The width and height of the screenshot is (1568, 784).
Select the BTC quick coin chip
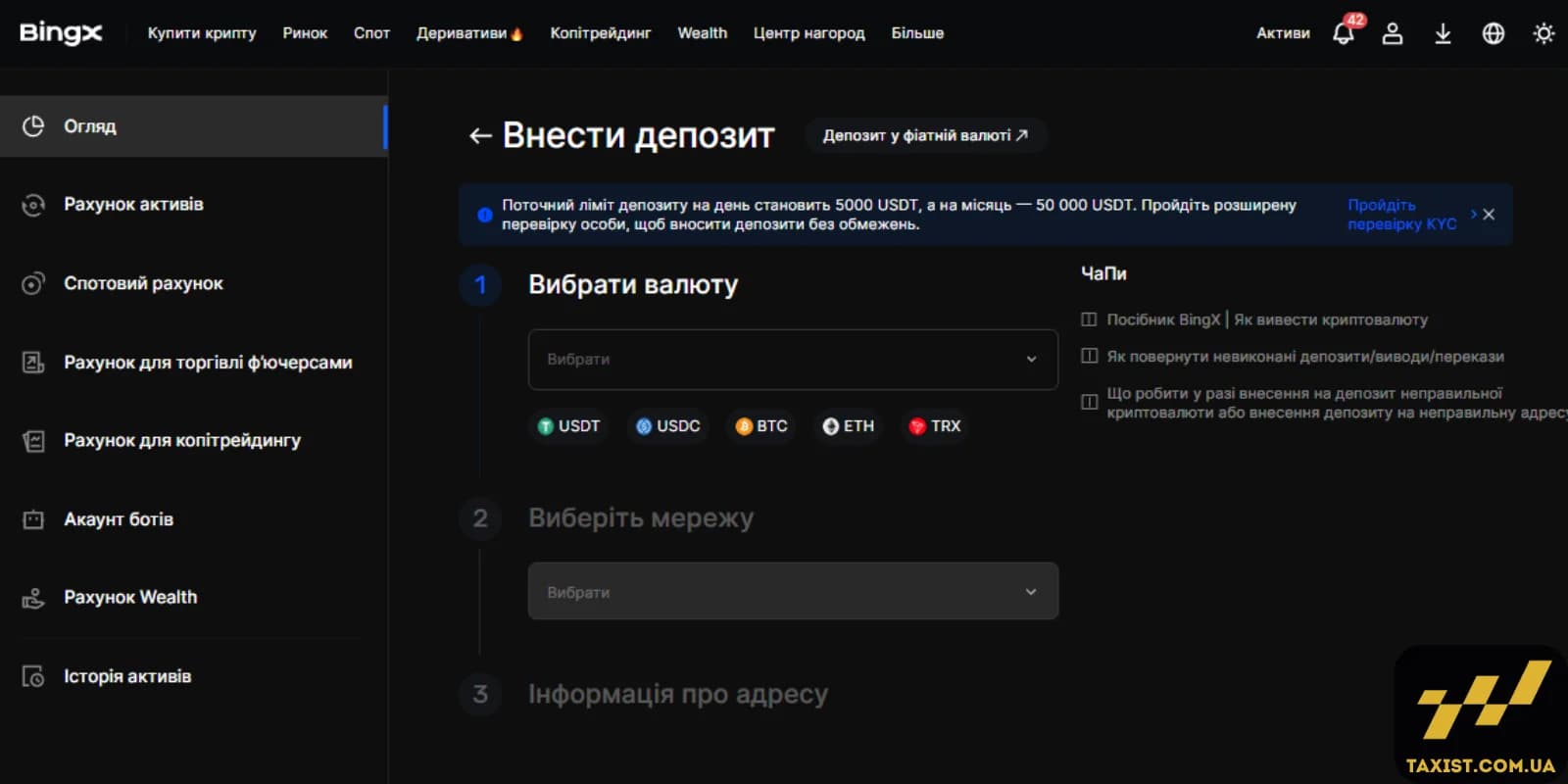point(761,426)
